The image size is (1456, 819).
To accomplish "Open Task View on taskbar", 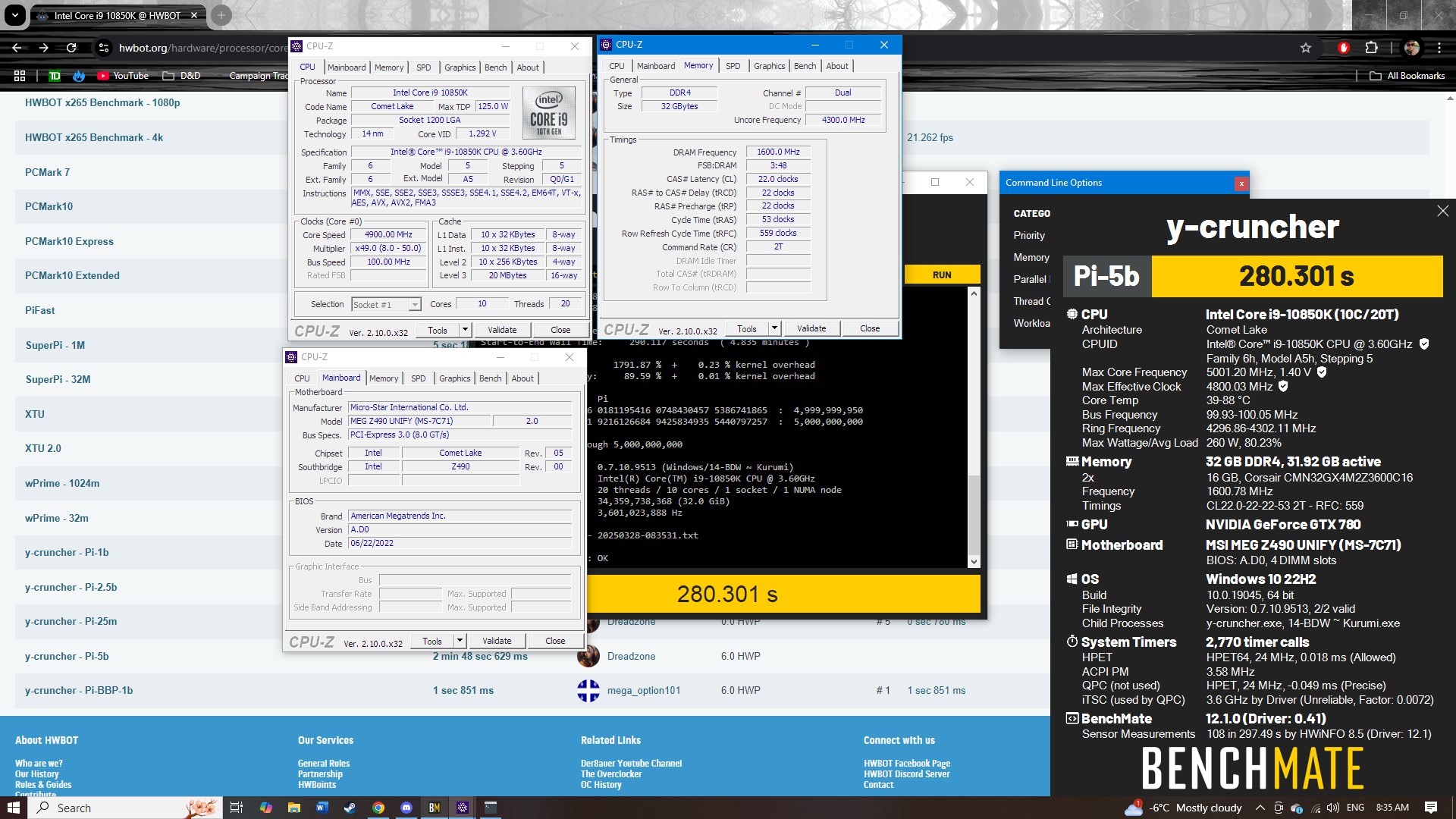I will point(236,808).
